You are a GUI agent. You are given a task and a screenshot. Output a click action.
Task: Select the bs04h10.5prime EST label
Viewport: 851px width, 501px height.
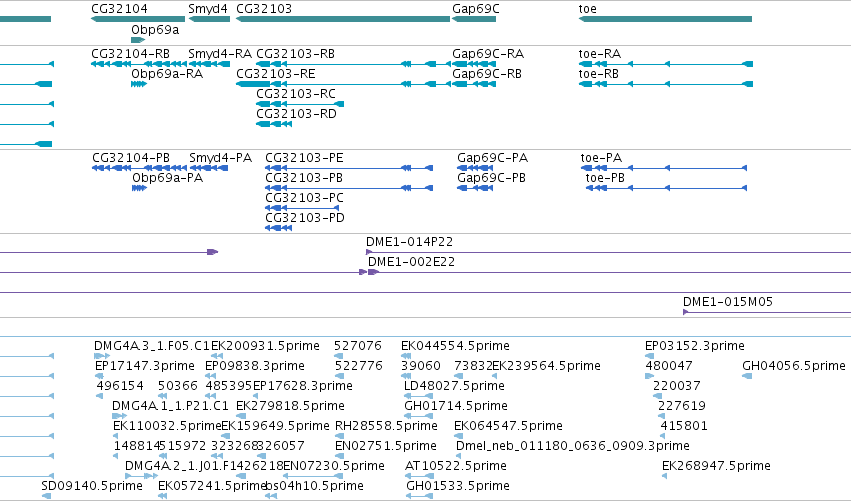pos(314,487)
